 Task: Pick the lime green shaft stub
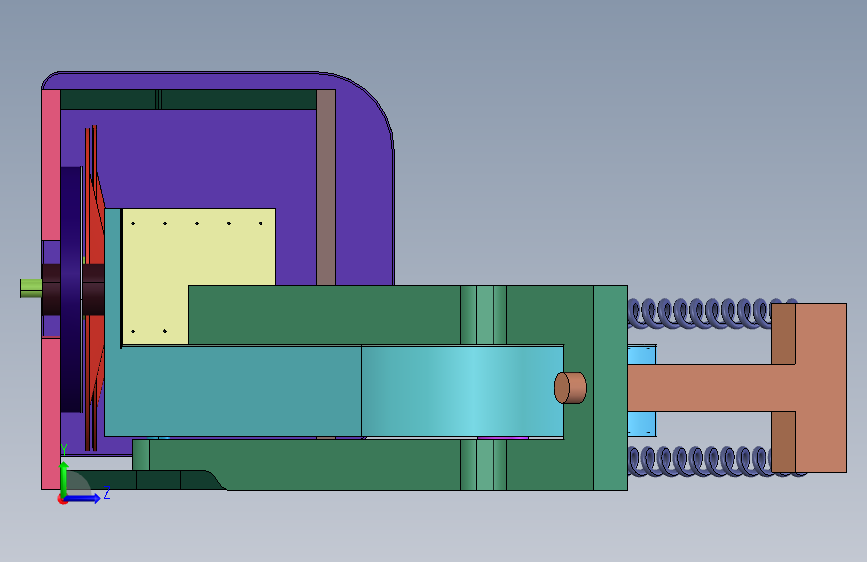[x=31, y=288]
